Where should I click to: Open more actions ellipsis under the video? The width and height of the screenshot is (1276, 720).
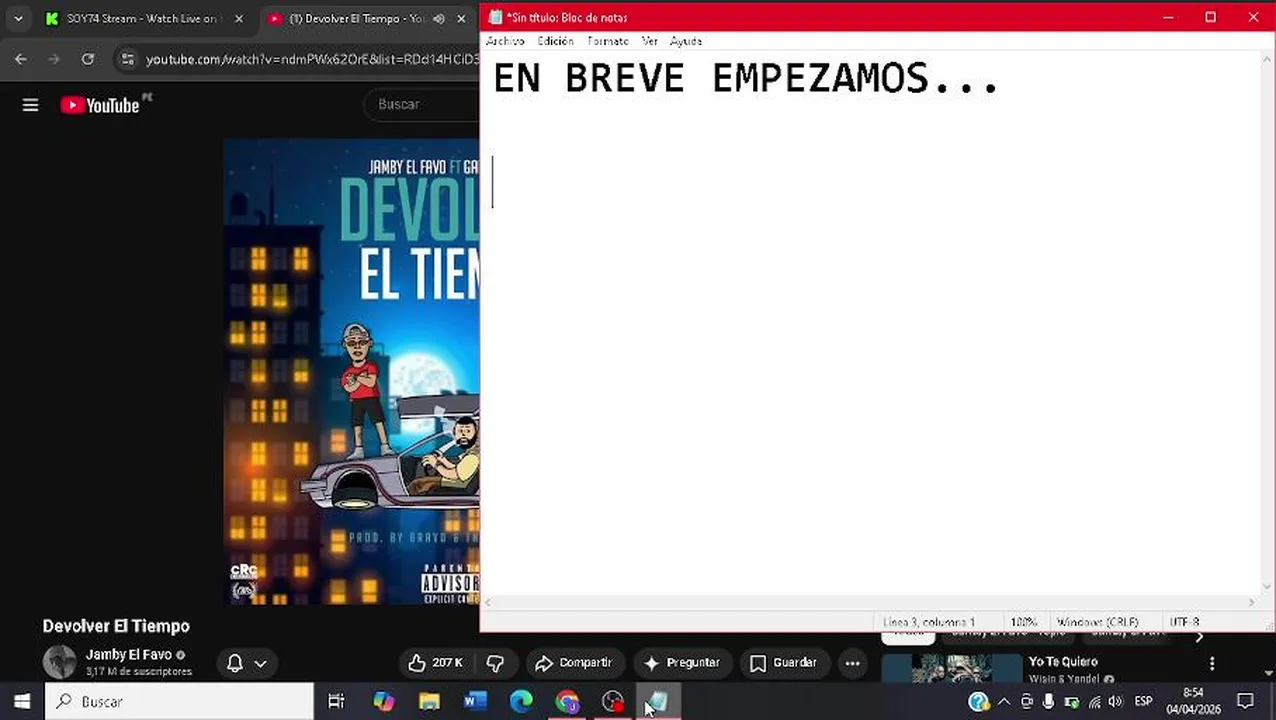coord(852,663)
